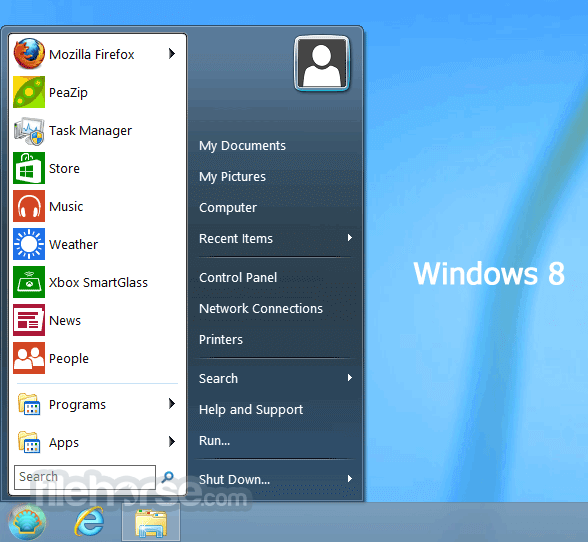Click the 'News' label
This screenshot has height=542, width=588.
point(65,321)
